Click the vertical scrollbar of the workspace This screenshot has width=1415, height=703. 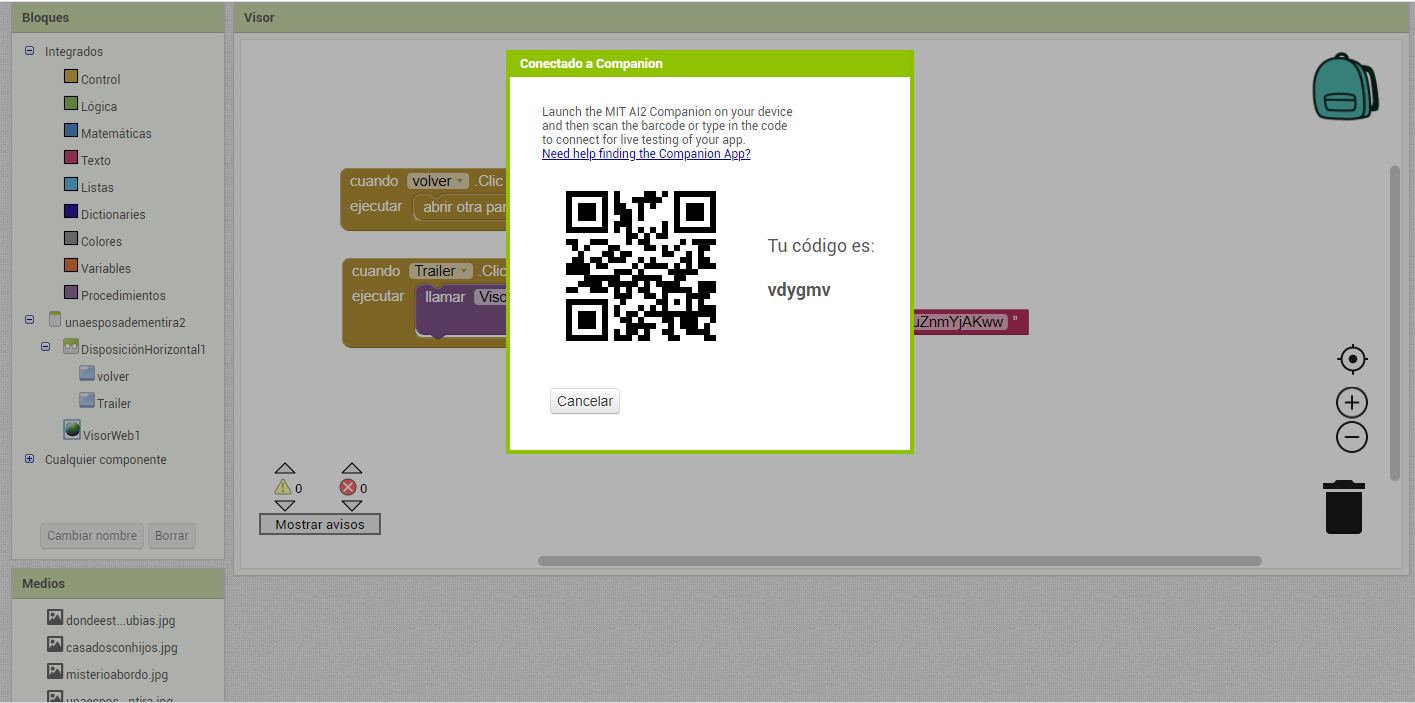tap(1395, 322)
